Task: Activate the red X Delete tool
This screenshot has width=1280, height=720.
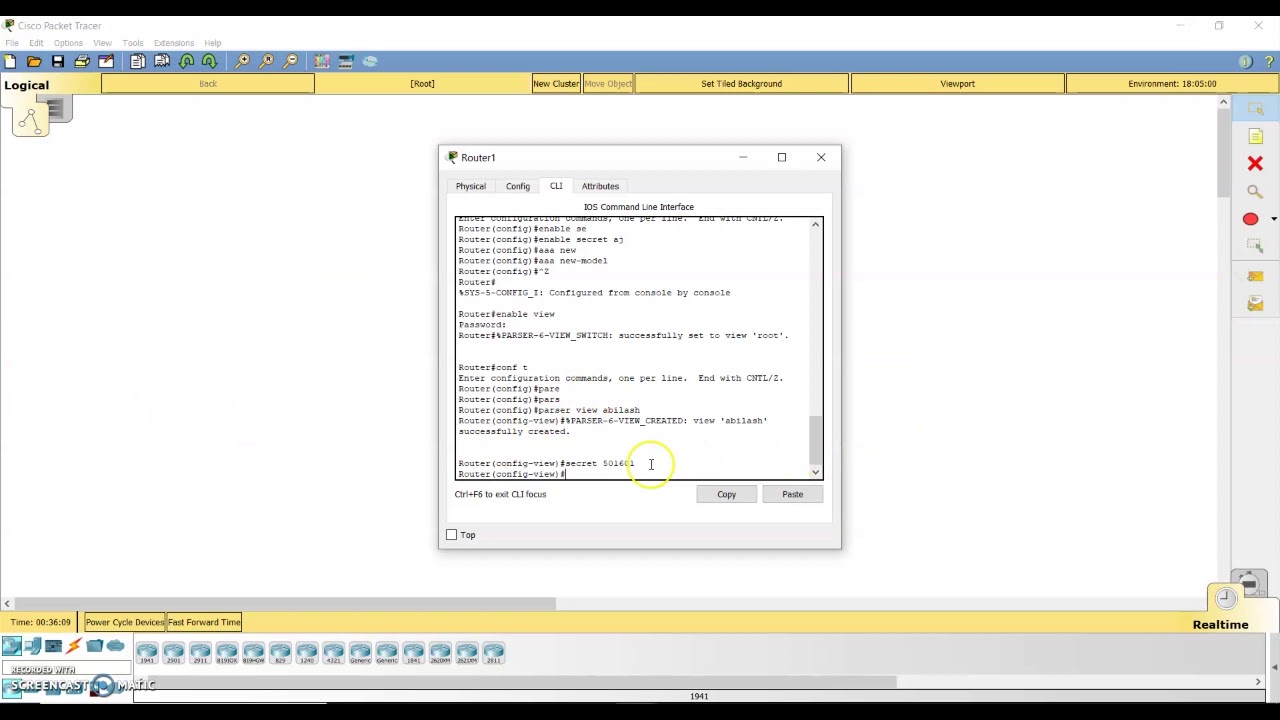Action: (1255, 164)
